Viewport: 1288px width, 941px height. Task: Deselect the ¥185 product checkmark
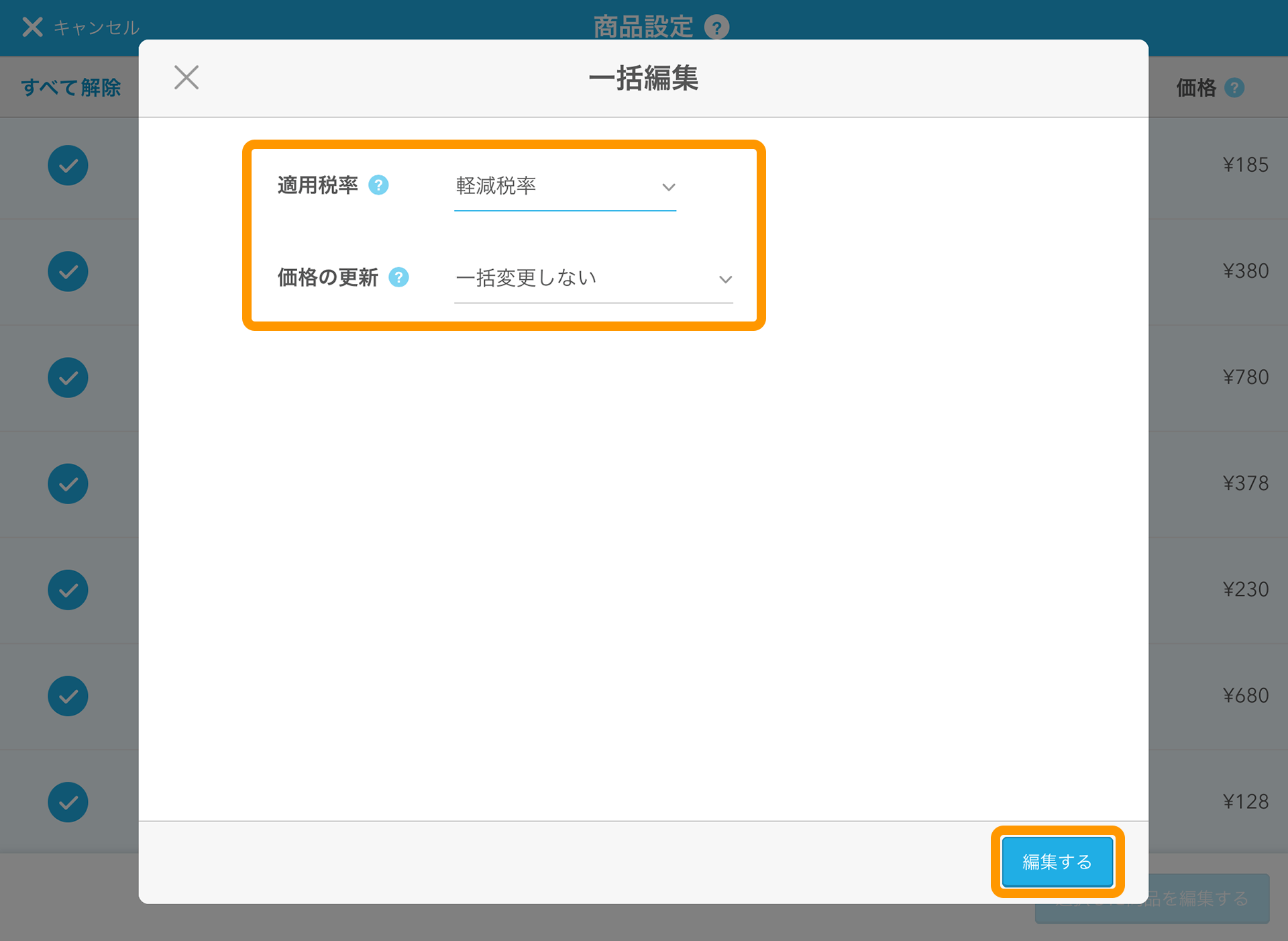click(x=68, y=165)
